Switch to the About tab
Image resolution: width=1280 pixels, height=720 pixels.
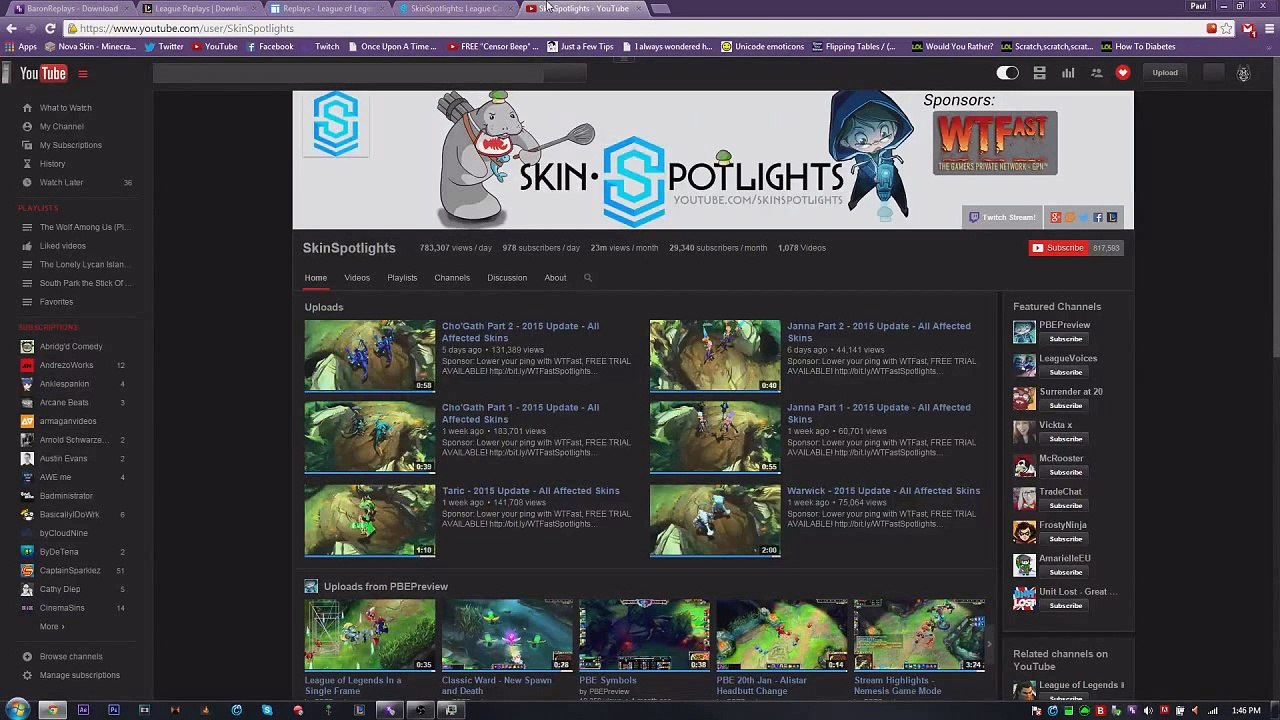click(x=555, y=278)
